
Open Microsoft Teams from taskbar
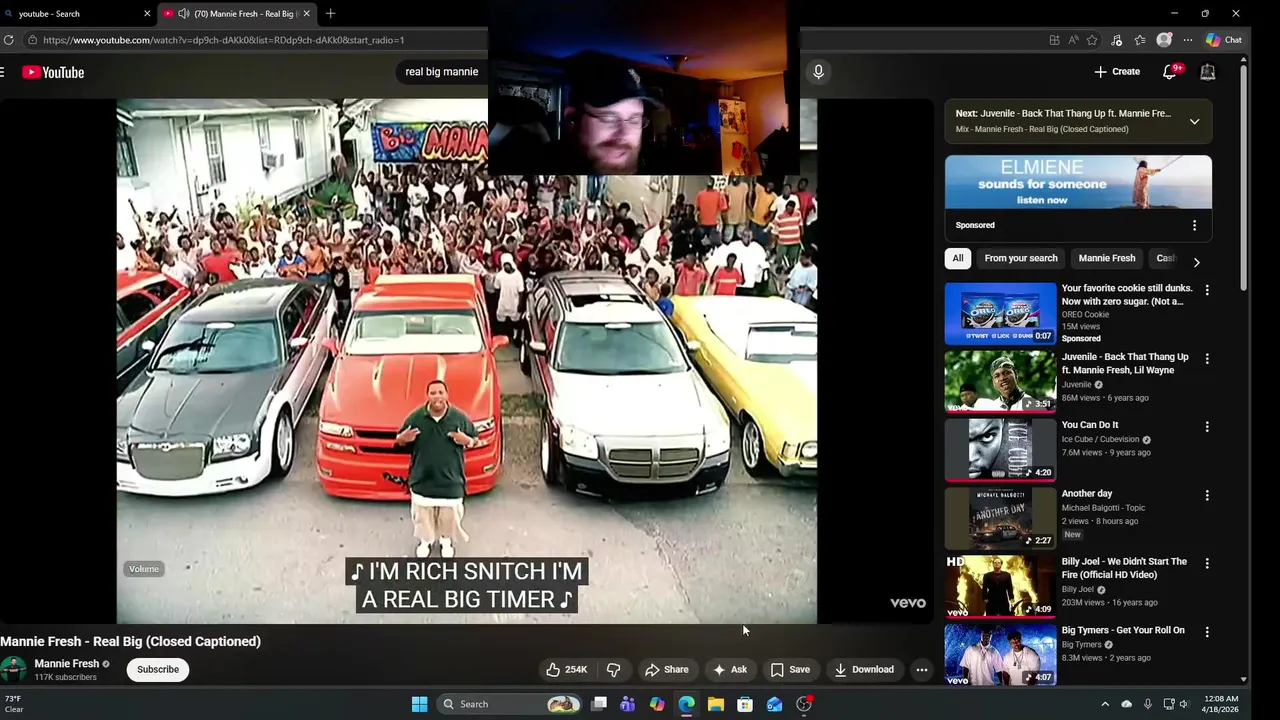[x=628, y=704]
